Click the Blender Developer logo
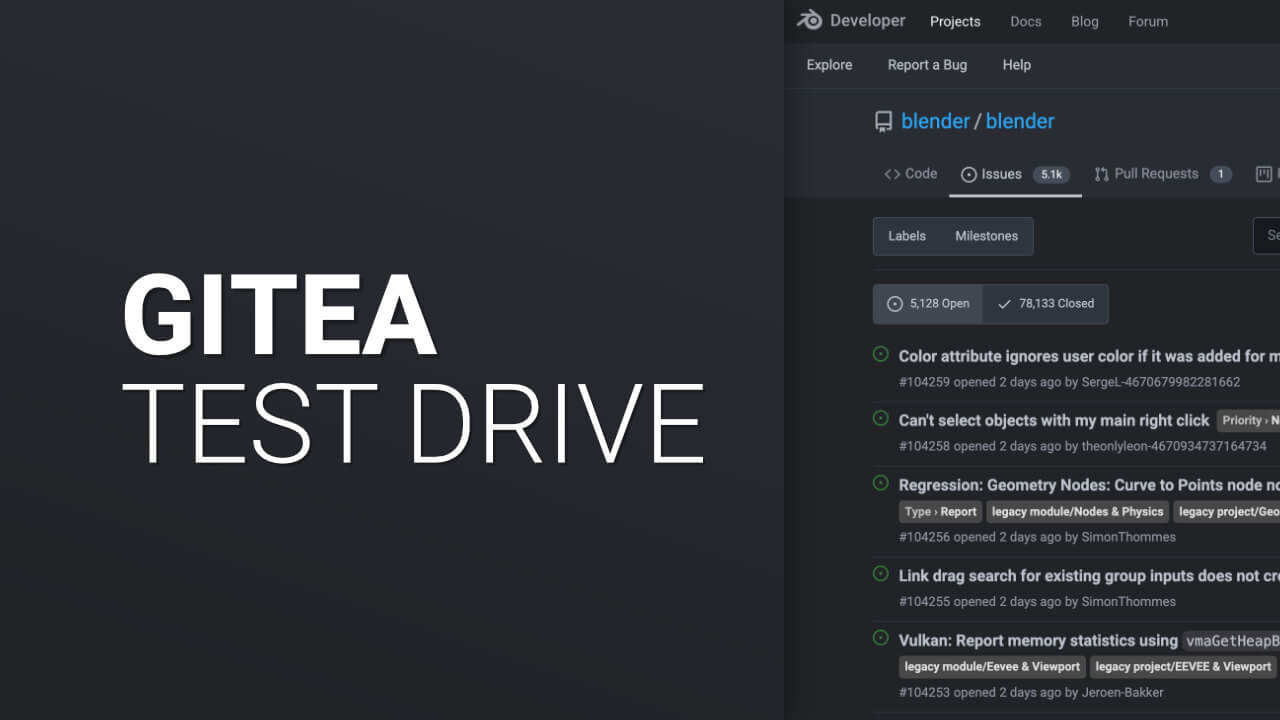 pyautogui.click(x=850, y=21)
